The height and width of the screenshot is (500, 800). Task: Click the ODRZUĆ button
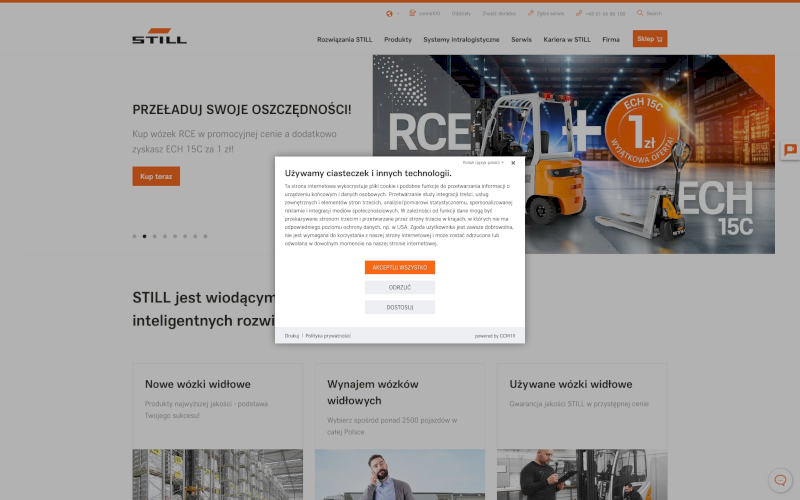coord(400,287)
